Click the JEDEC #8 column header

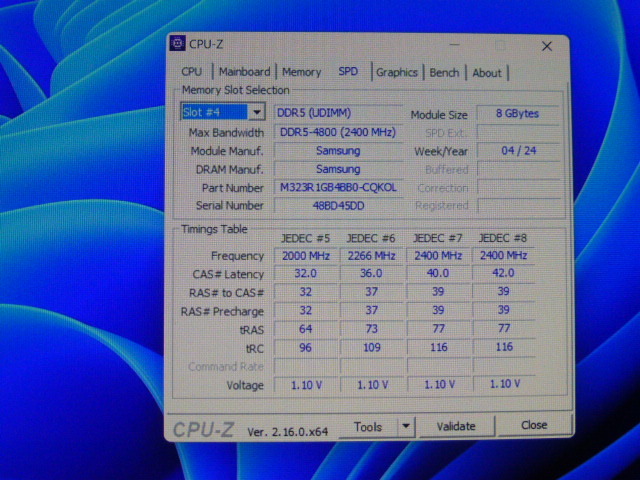502,238
